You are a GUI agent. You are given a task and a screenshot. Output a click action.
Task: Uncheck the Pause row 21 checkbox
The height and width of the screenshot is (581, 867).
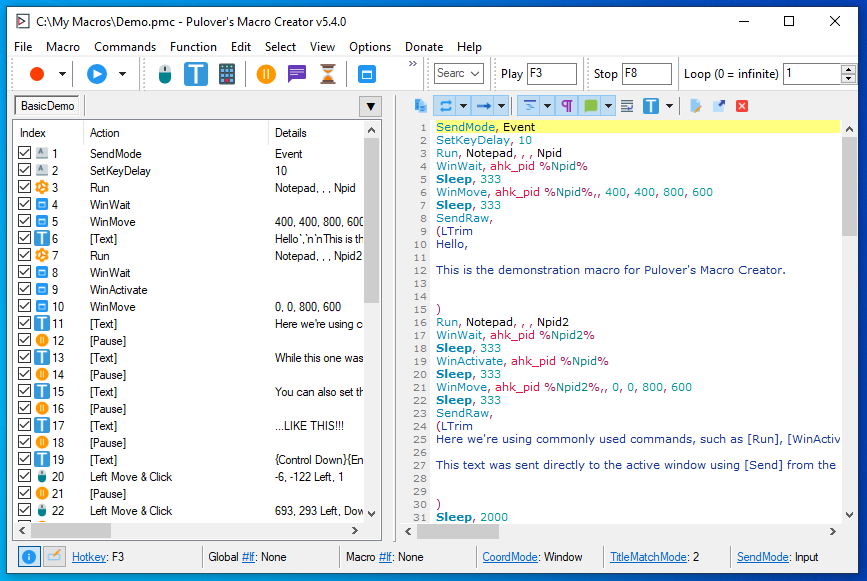[x=24, y=493]
